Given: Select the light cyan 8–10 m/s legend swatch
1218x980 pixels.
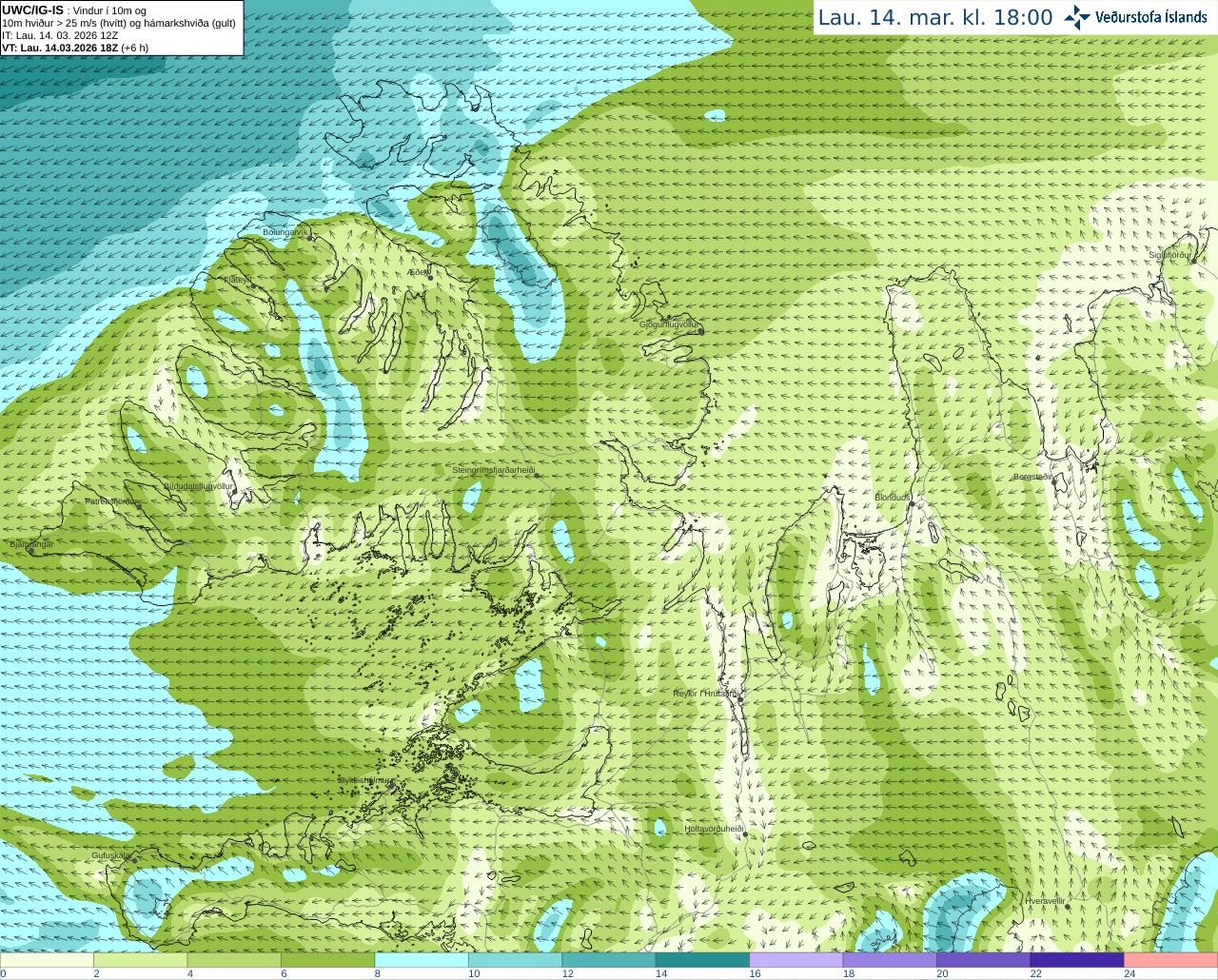Looking at the screenshot, I should [422, 960].
